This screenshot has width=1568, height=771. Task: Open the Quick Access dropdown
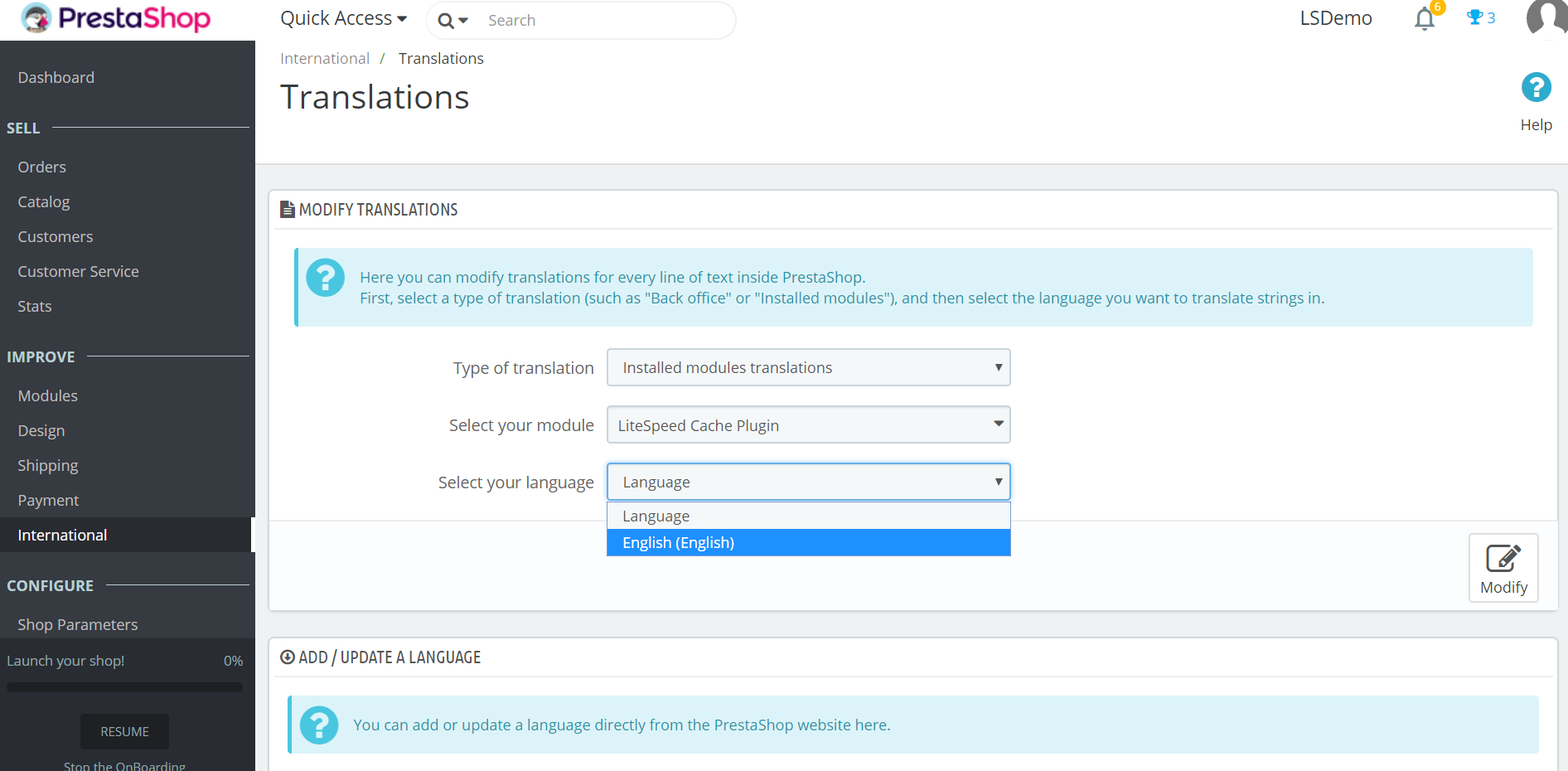pyautogui.click(x=343, y=18)
